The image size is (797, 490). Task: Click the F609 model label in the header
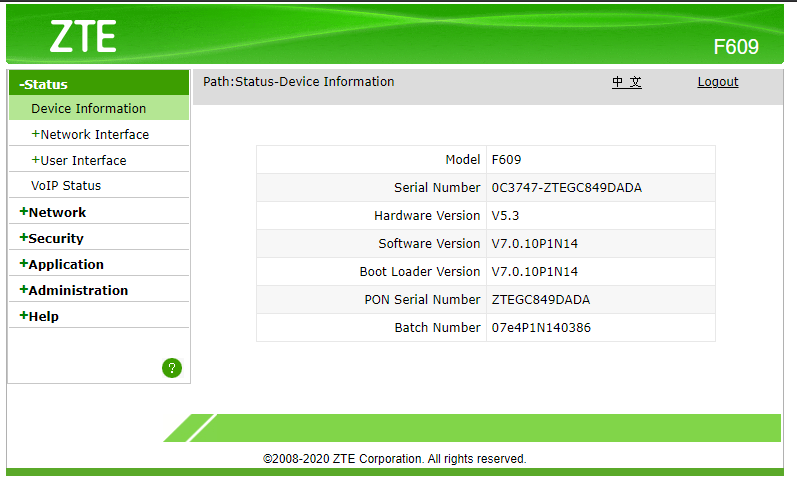pos(735,47)
